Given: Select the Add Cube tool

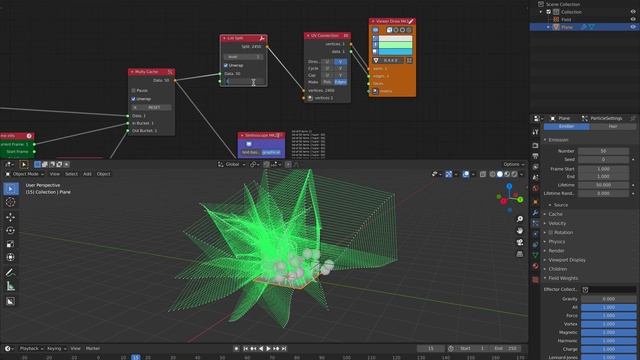Looking at the screenshot, I should tap(11, 301).
